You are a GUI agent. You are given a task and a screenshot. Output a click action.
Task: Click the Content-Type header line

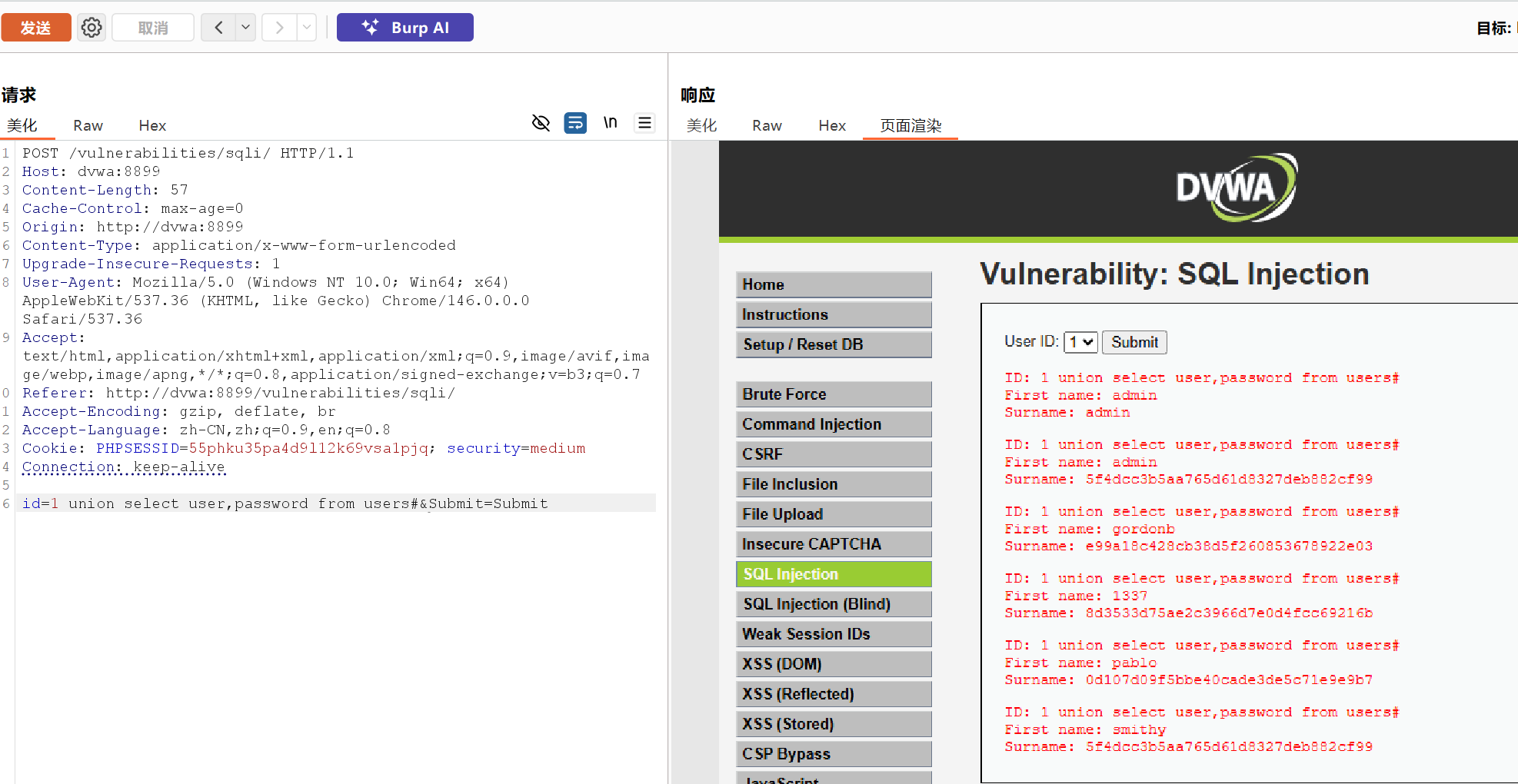pyautogui.click(x=238, y=245)
